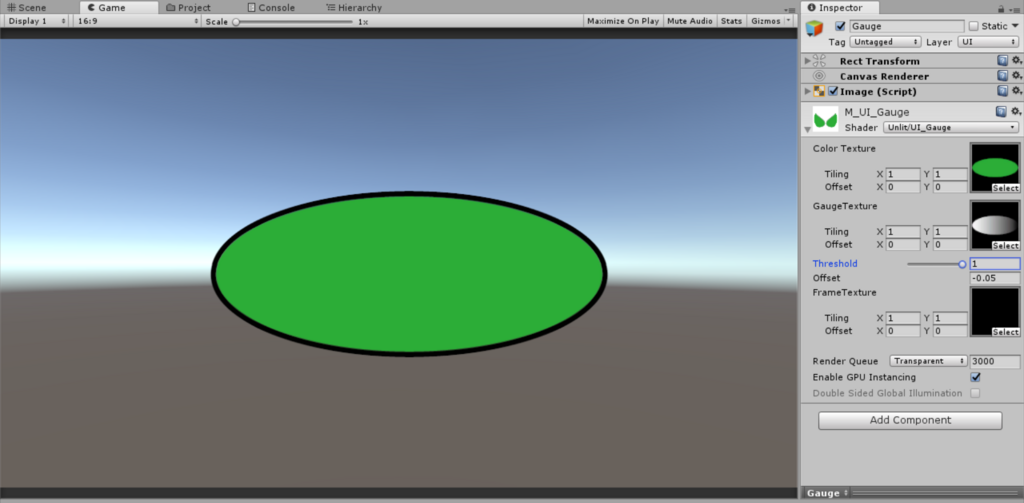Click Color Texture Offset Y field
Image resolution: width=1024 pixels, height=503 pixels.
point(950,187)
